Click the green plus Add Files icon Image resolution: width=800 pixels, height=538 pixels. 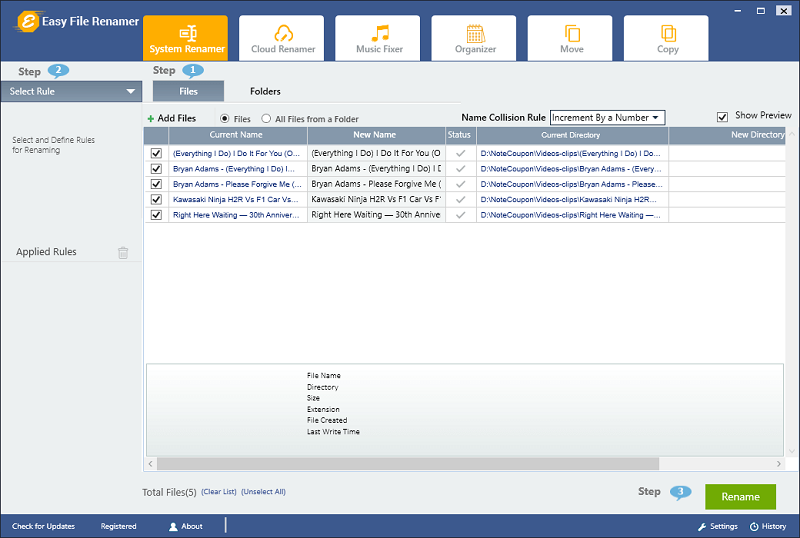tap(151, 119)
